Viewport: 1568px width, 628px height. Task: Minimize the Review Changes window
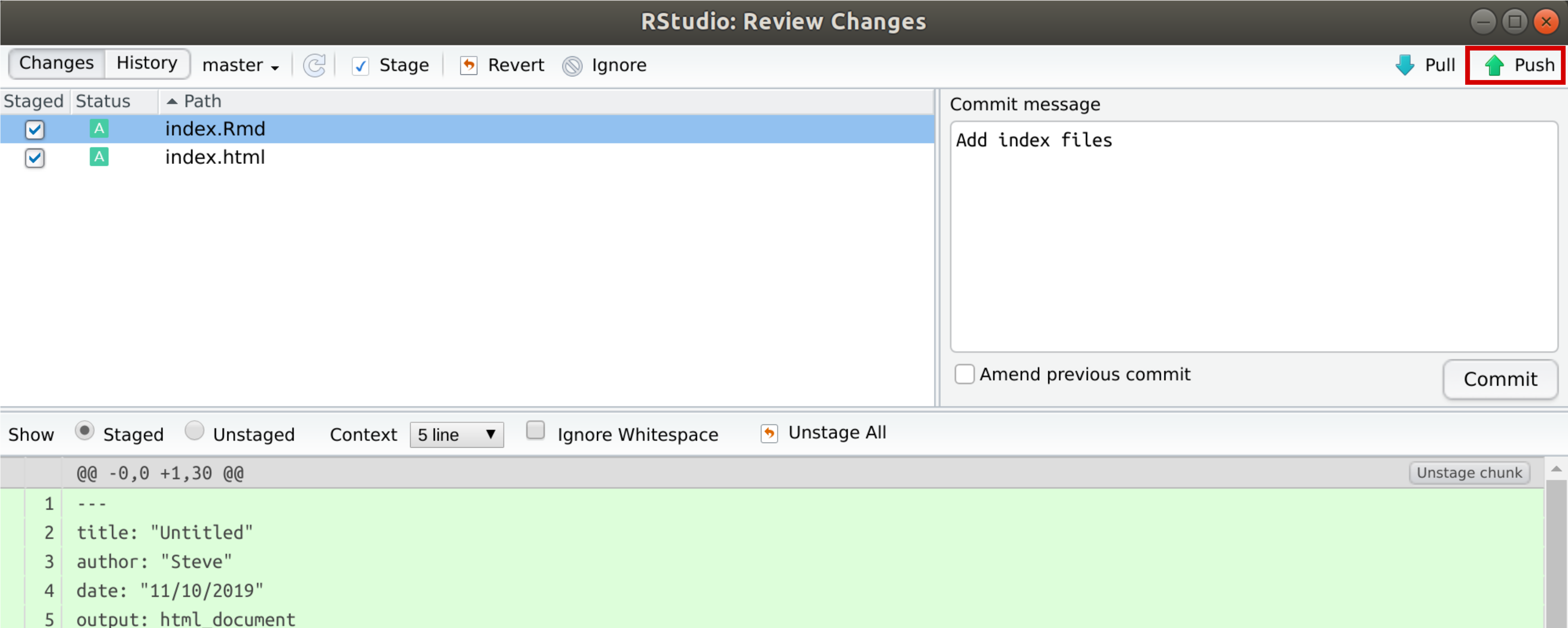[x=1483, y=22]
